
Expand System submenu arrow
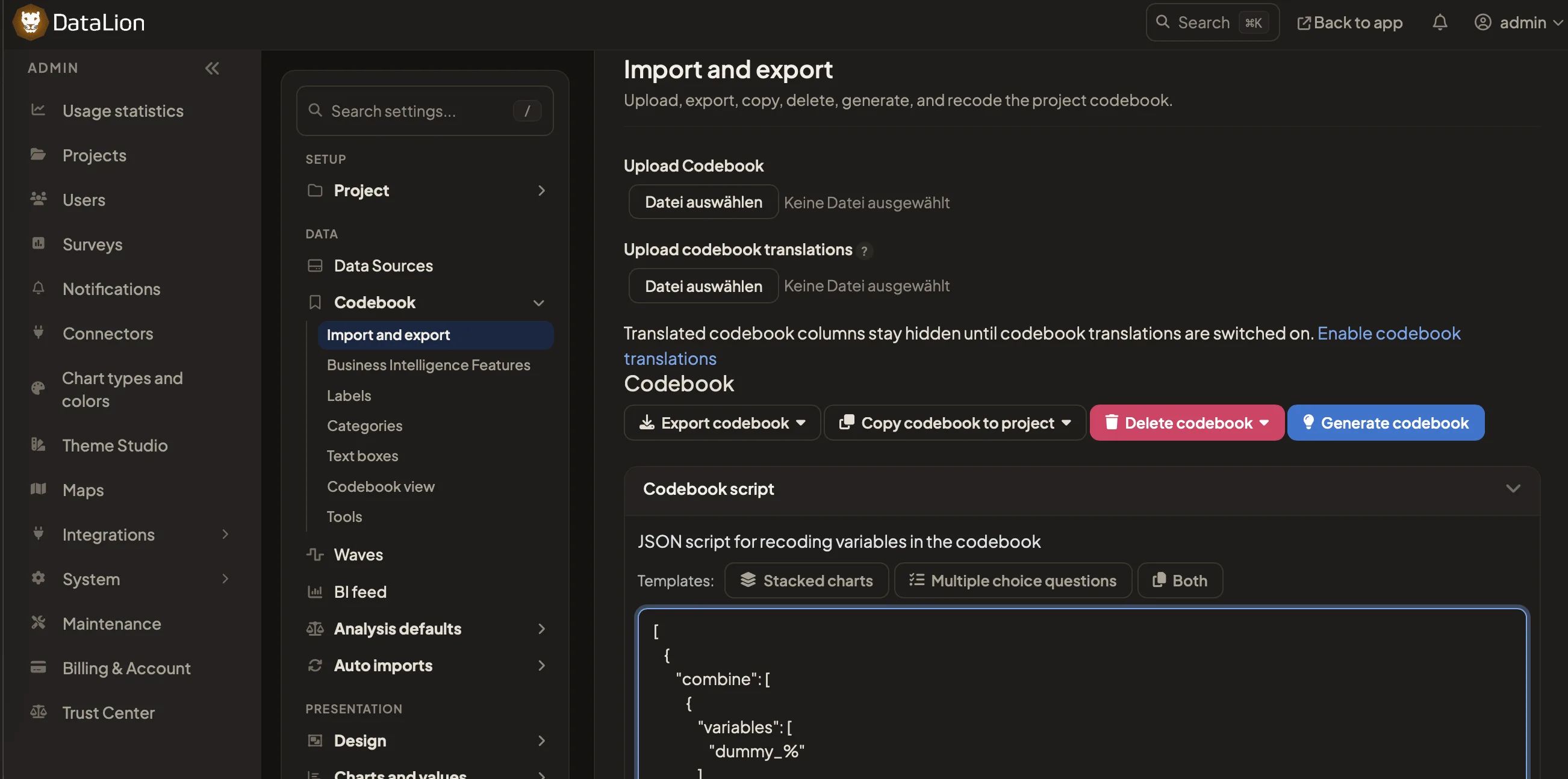tap(225, 578)
